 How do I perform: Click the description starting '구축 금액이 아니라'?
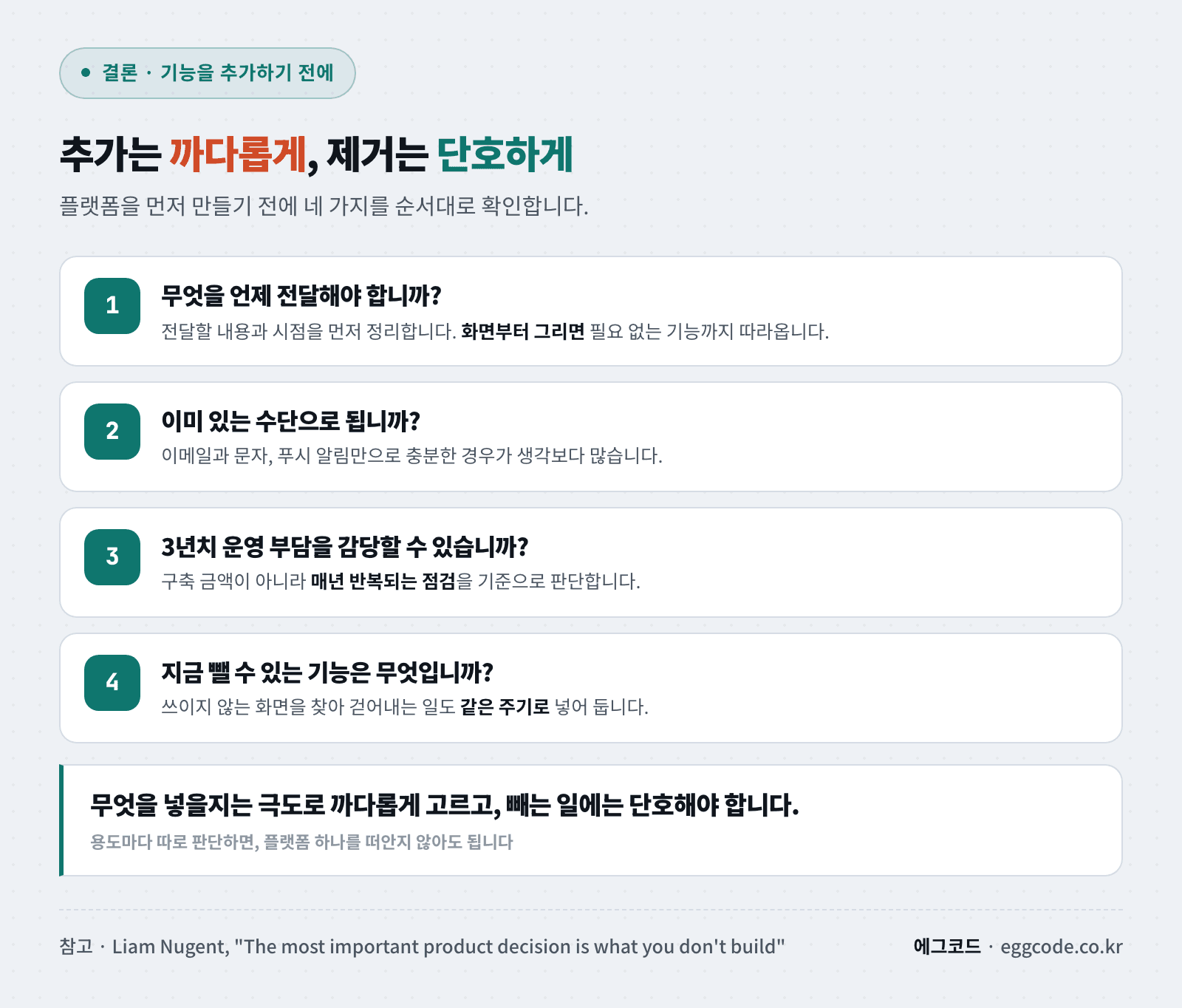[x=401, y=581]
